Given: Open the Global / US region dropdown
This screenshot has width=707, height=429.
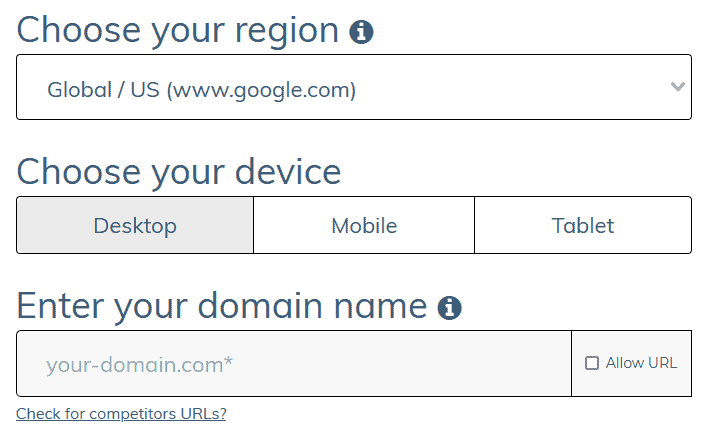Looking at the screenshot, I should [x=353, y=87].
